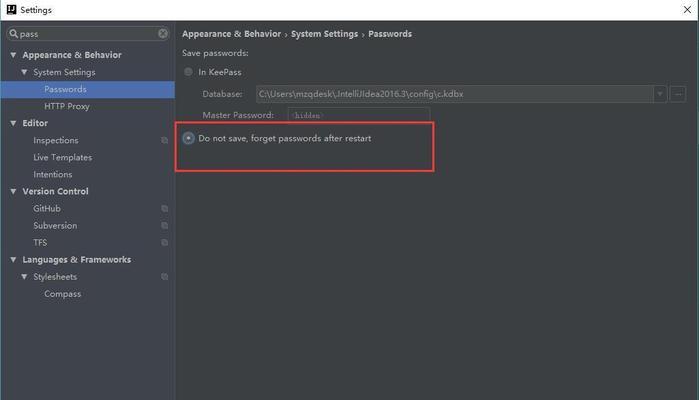Collapse the Version Control tree node
The width and height of the screenshot is (699, 400).
13,191
